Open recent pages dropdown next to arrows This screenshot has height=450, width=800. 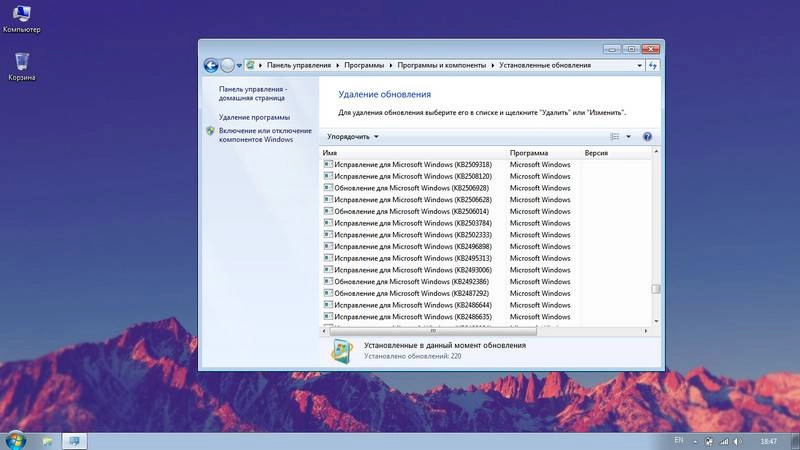click(239, 66)
